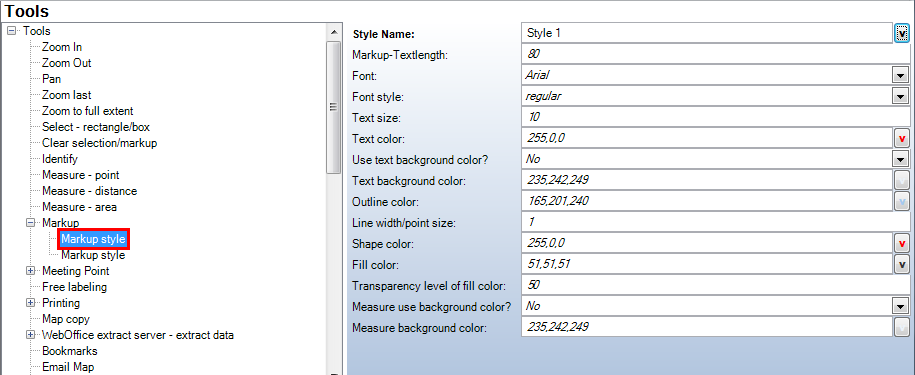The height and width of the screenshot is (375, 915).
Task: Open the Style Name dropdown arrow
Action: point(902,34)
